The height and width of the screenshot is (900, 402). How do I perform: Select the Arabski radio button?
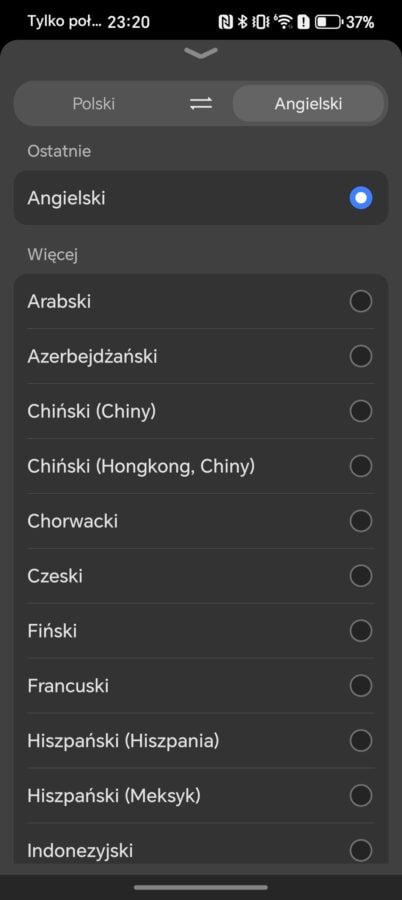pyautogui.click(x=361, y=301)
